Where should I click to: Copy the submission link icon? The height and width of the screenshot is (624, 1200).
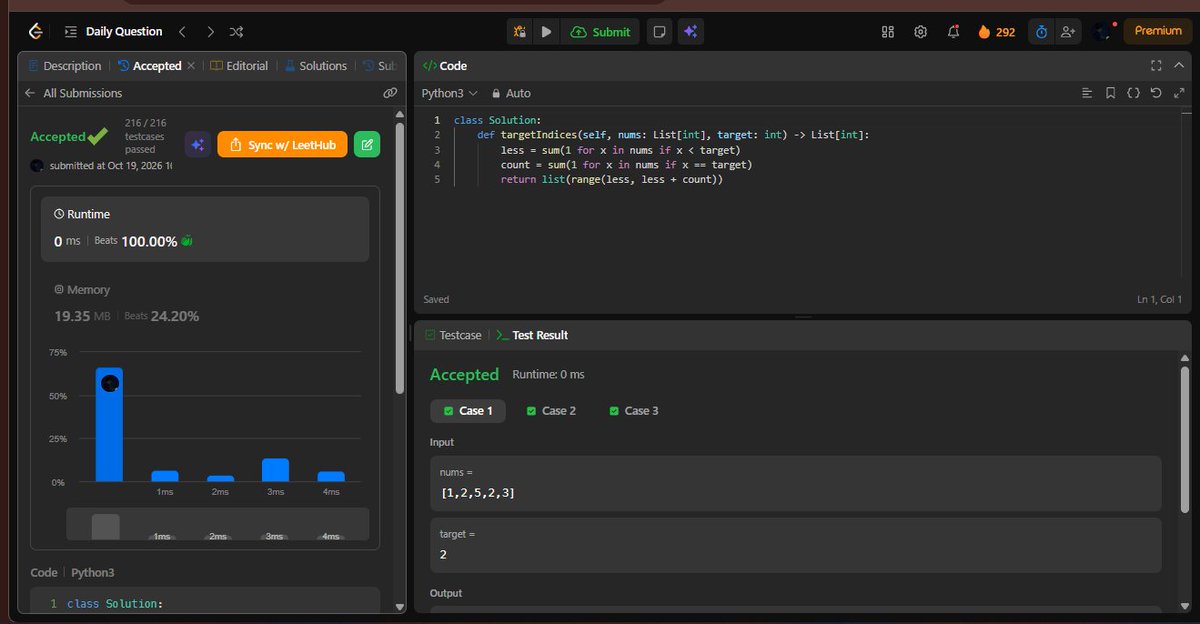[x=390, y=93]
